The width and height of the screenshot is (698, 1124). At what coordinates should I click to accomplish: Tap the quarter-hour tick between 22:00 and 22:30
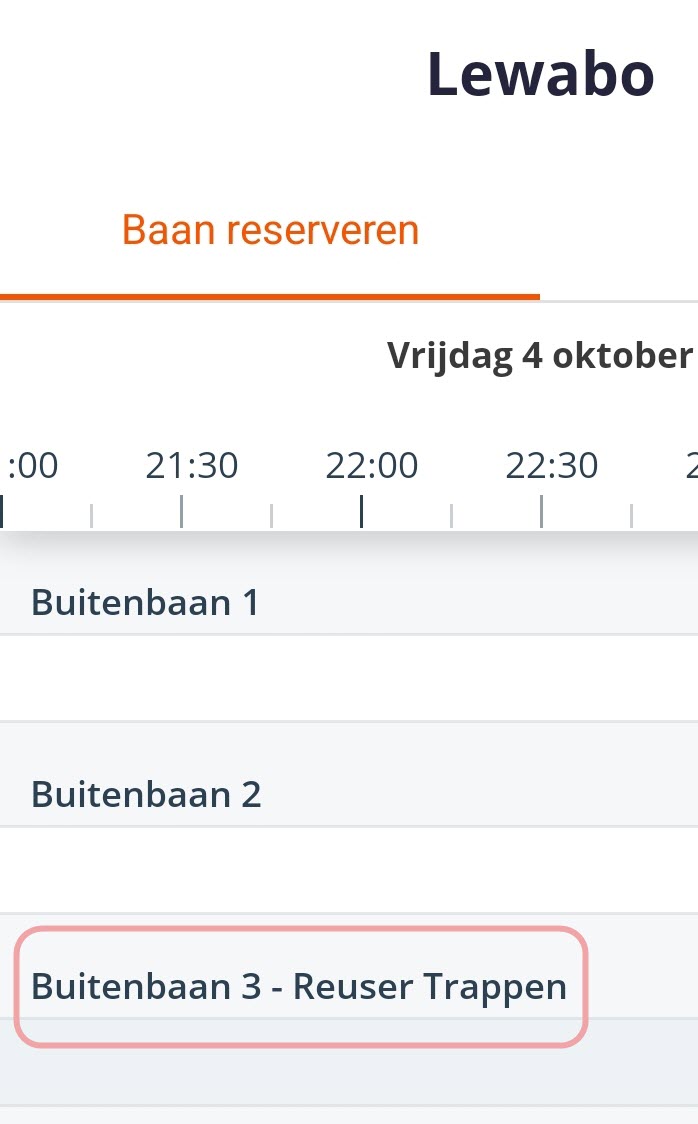(452, 515)
